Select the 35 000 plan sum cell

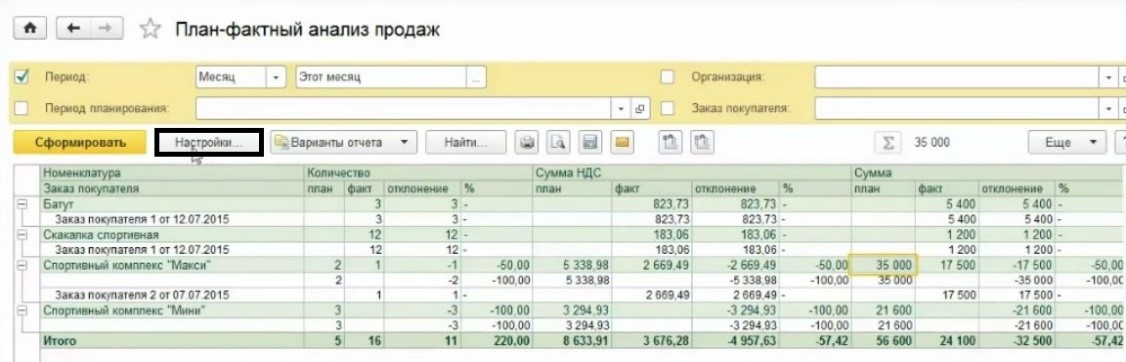pyautogui.click(x=883, y=265)
